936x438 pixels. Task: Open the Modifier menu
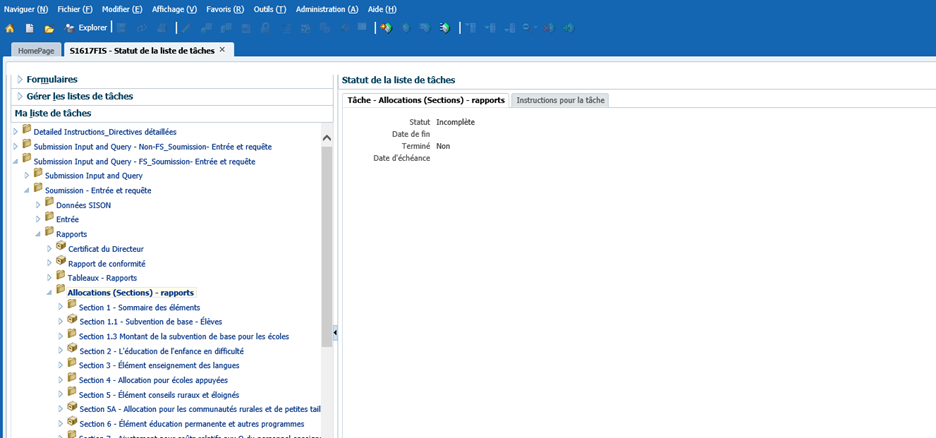coord(122,10)
